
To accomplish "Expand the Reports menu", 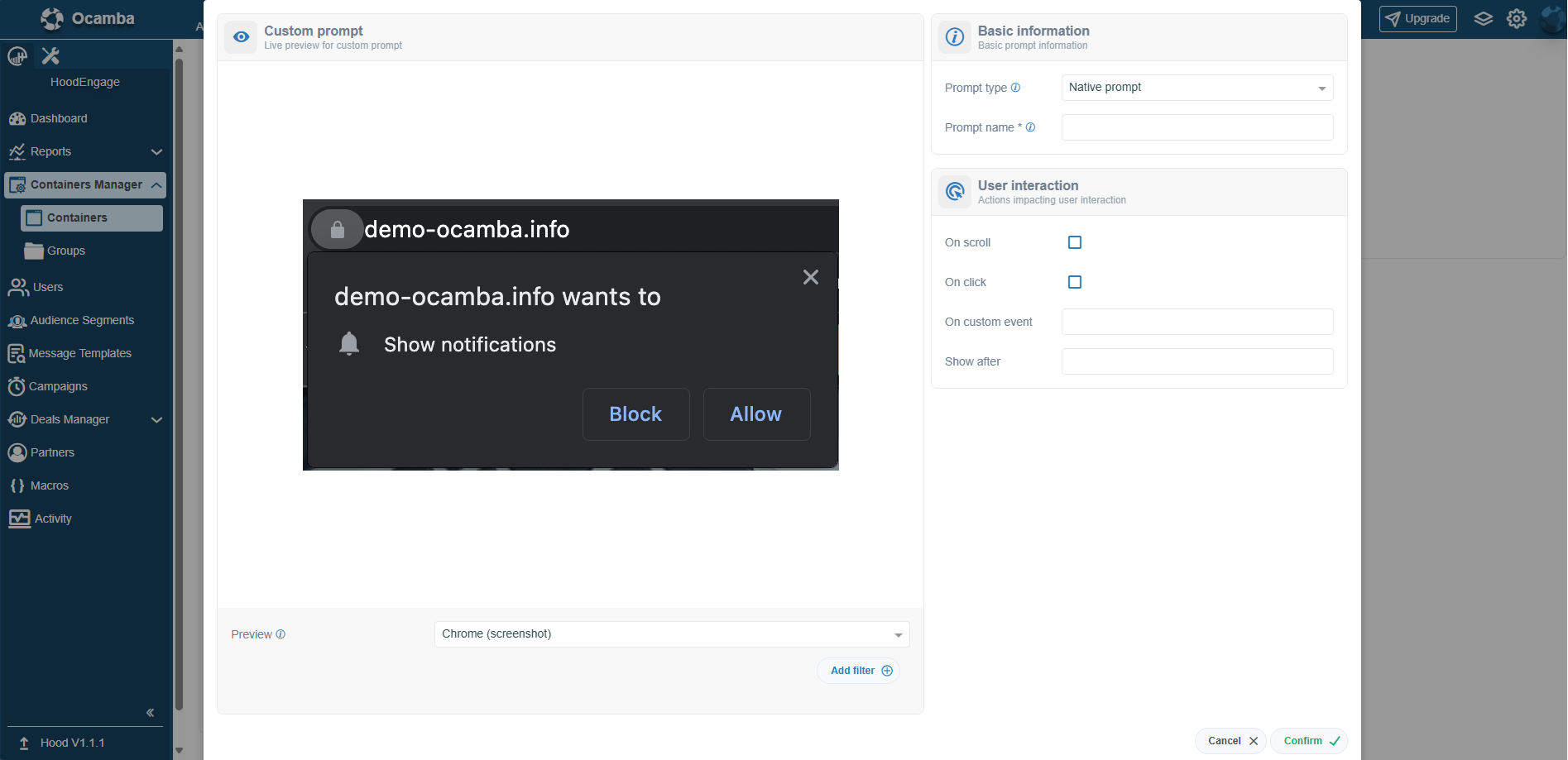I will [84, 151].
